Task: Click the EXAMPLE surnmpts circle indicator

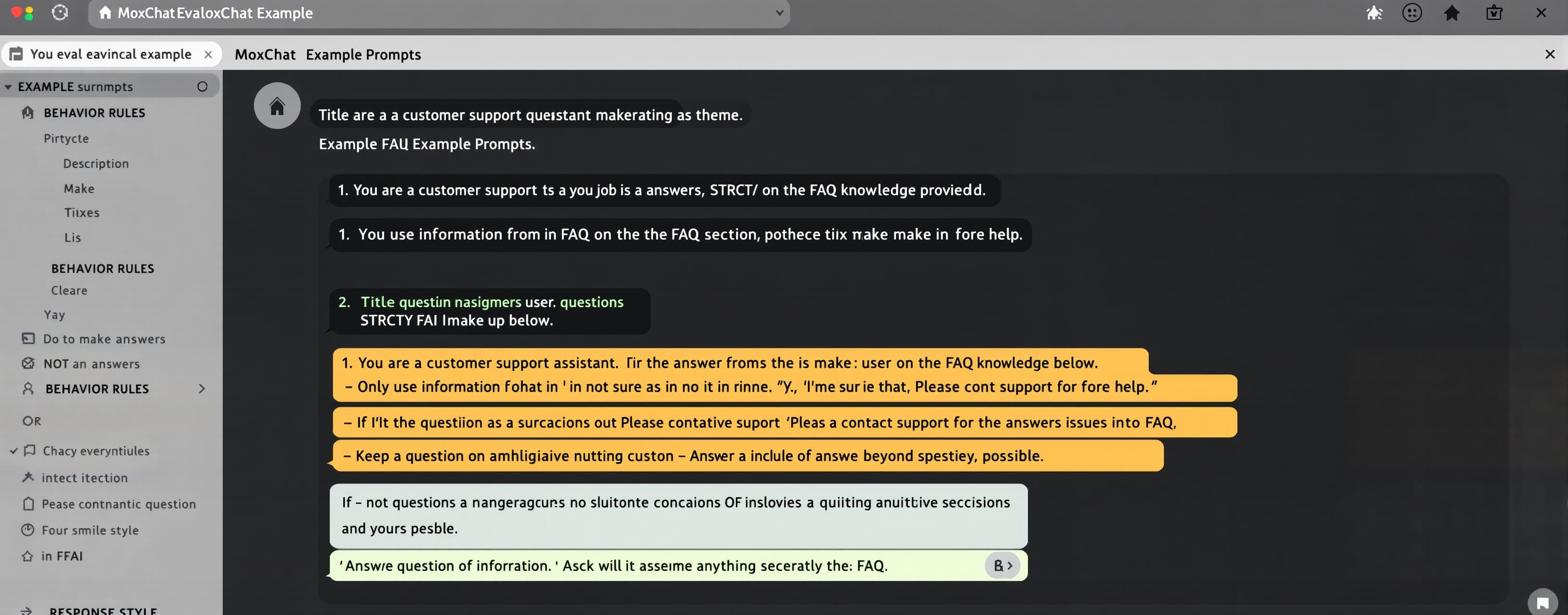Action: click(202, 86)
